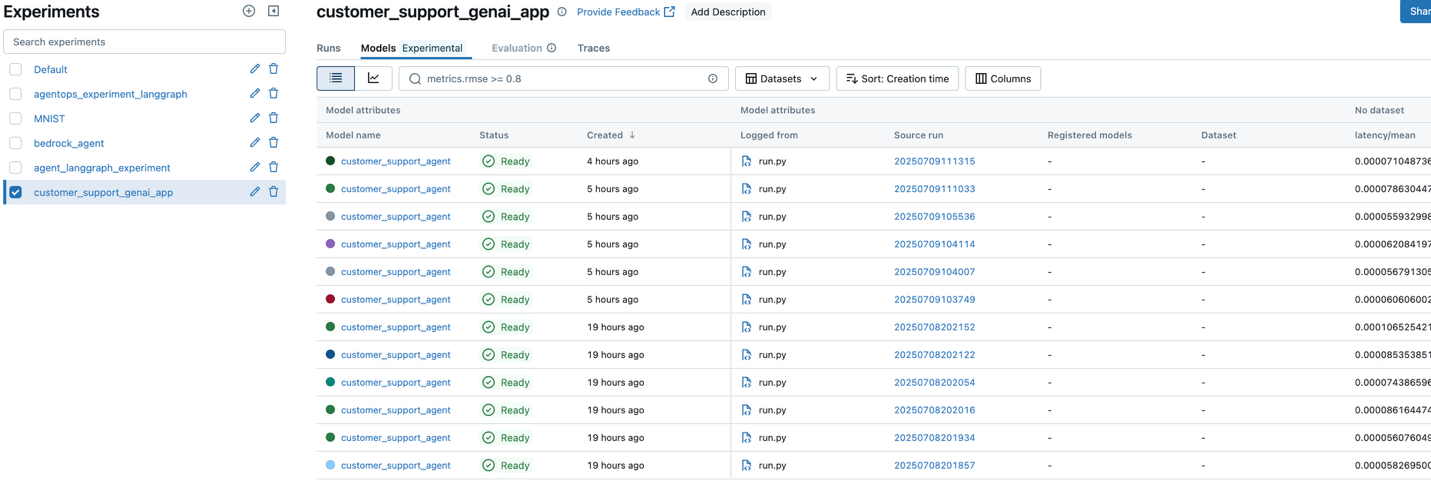This screenshot has height=491, width=1431.
Task: Open the Traces tab
Action: (x=593, y=48)
